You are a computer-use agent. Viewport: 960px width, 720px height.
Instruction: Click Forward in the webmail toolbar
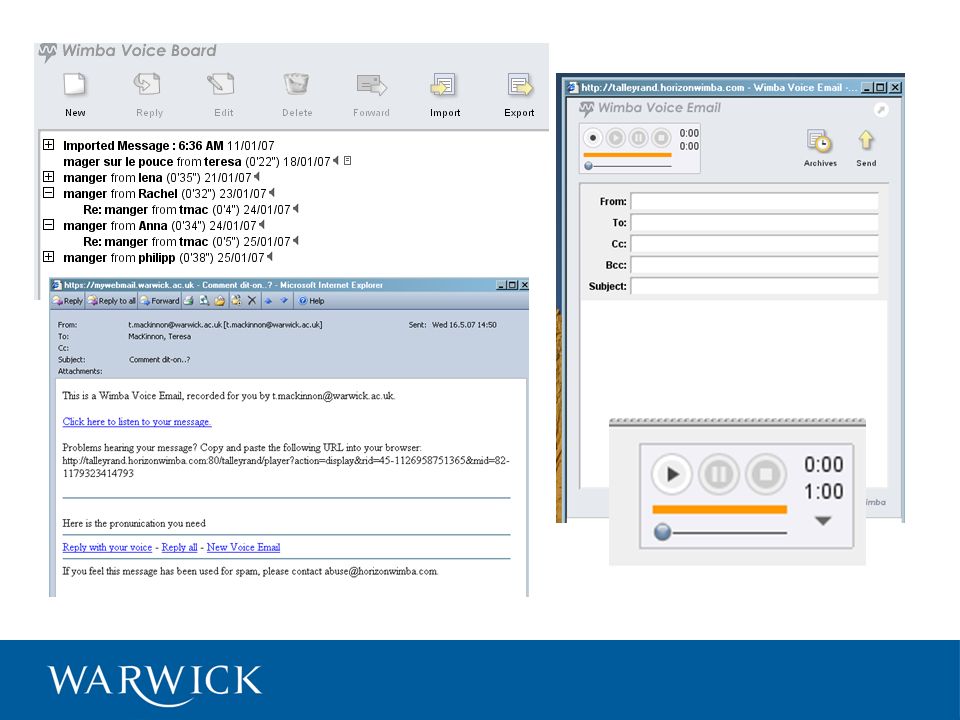tap(160, 301)
